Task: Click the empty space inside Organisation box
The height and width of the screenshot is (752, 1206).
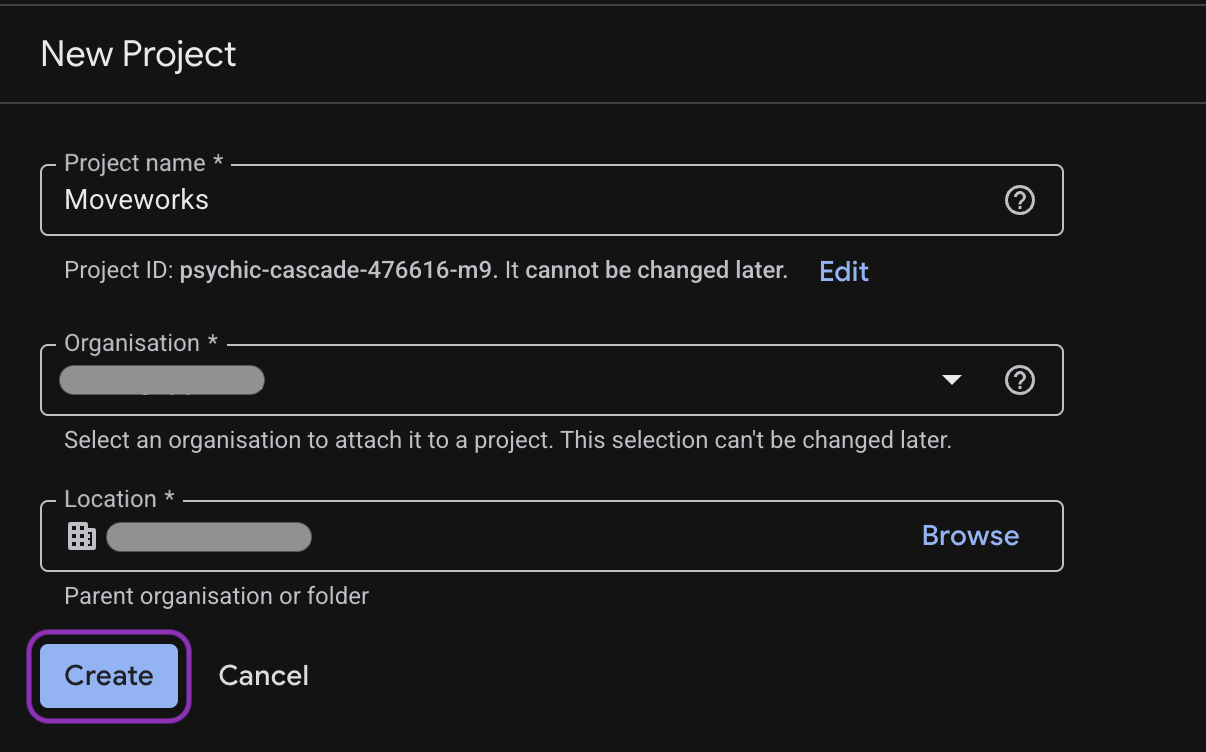Action: [600, 380]
